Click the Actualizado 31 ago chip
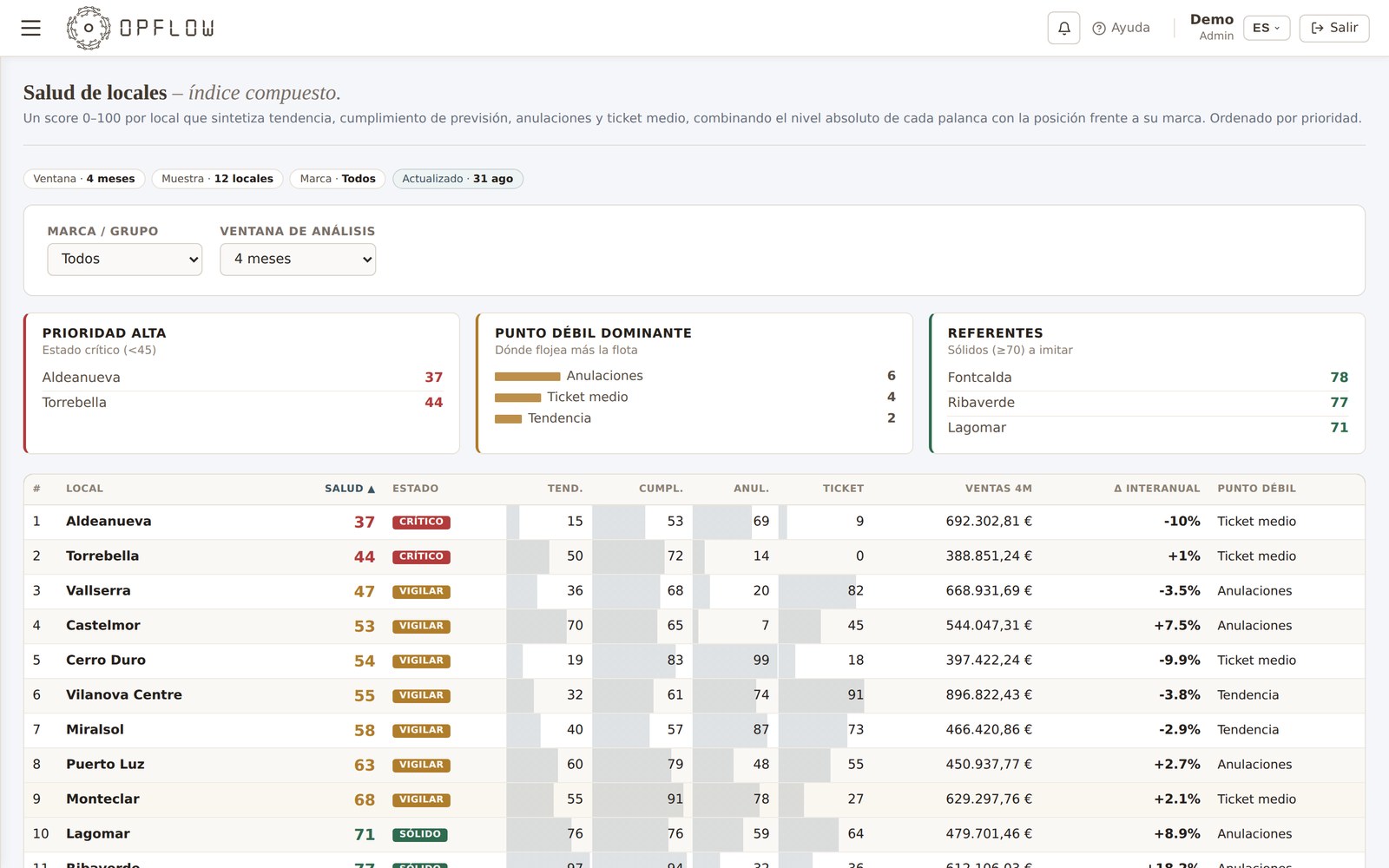 (x=458, y=179)
